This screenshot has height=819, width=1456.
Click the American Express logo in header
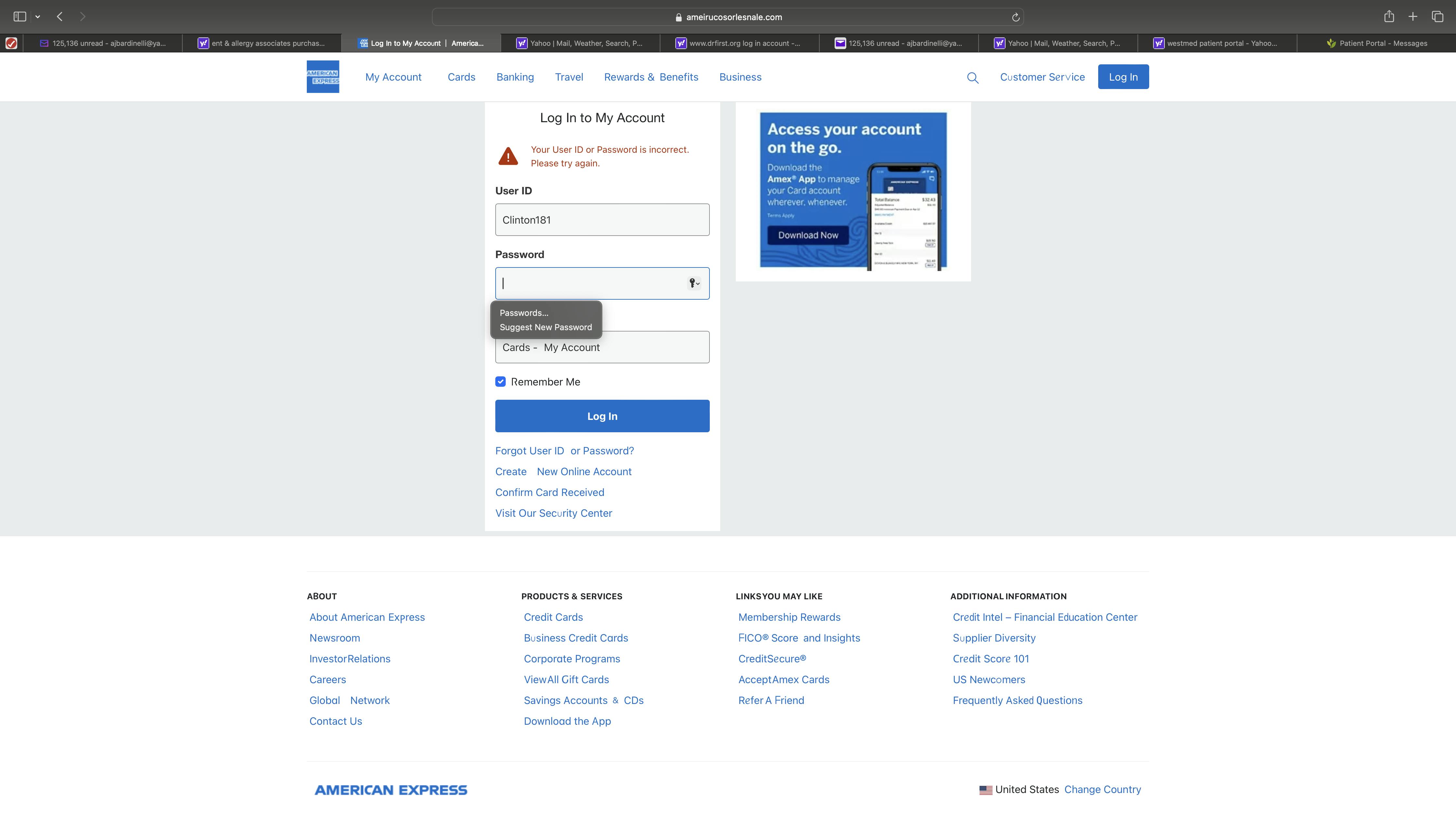click(x=323, y=77)
